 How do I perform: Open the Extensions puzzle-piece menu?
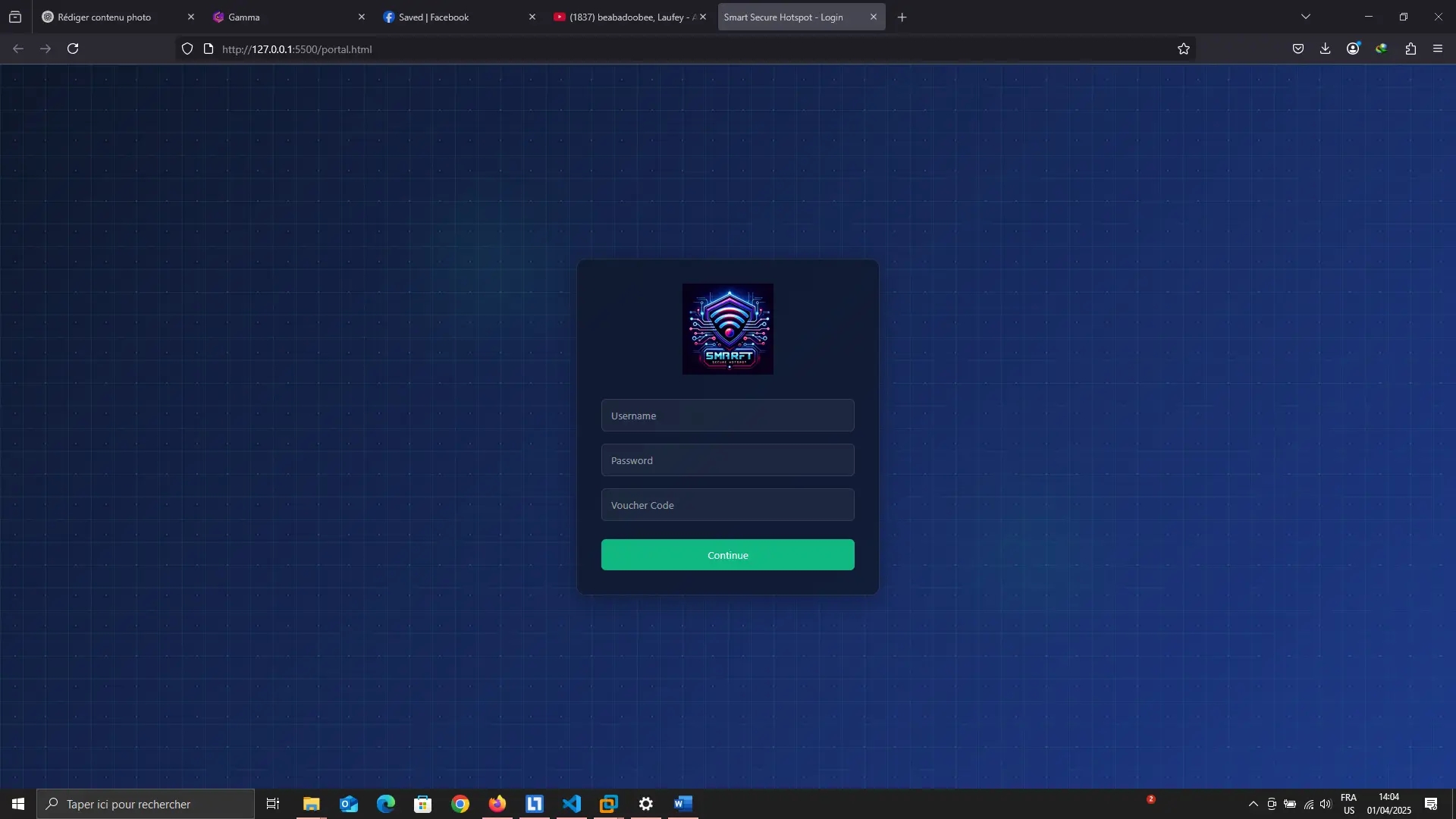pos(1410,49)
